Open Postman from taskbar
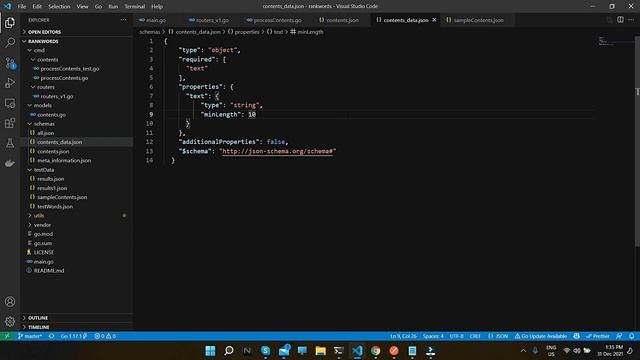The height and width of the screenshot is (360, 640). (394, 351)
